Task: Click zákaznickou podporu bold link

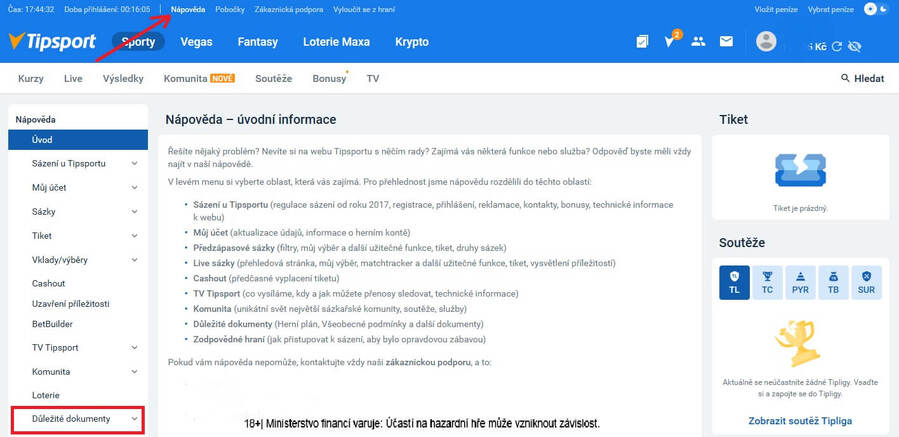Action: pos(428,363)
